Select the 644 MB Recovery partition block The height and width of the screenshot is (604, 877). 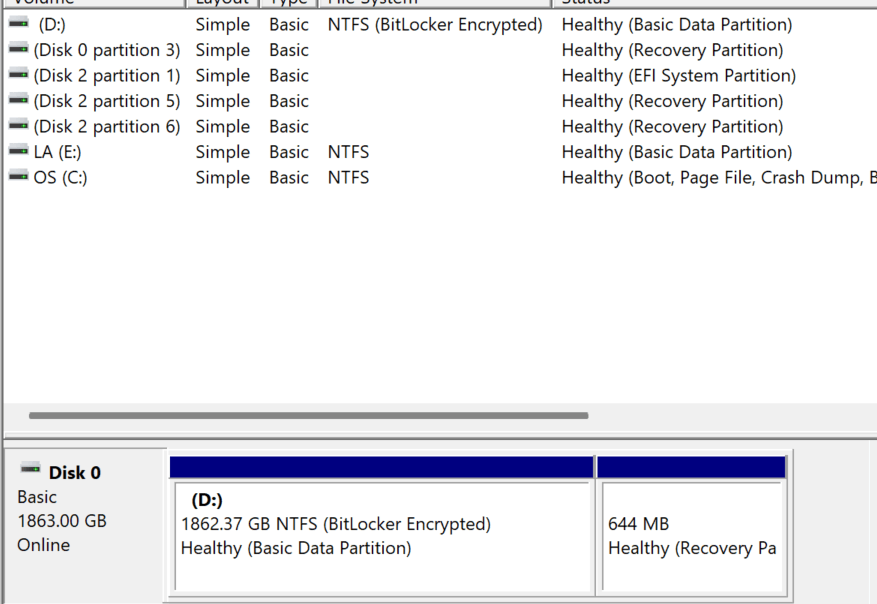click(693, 525)
